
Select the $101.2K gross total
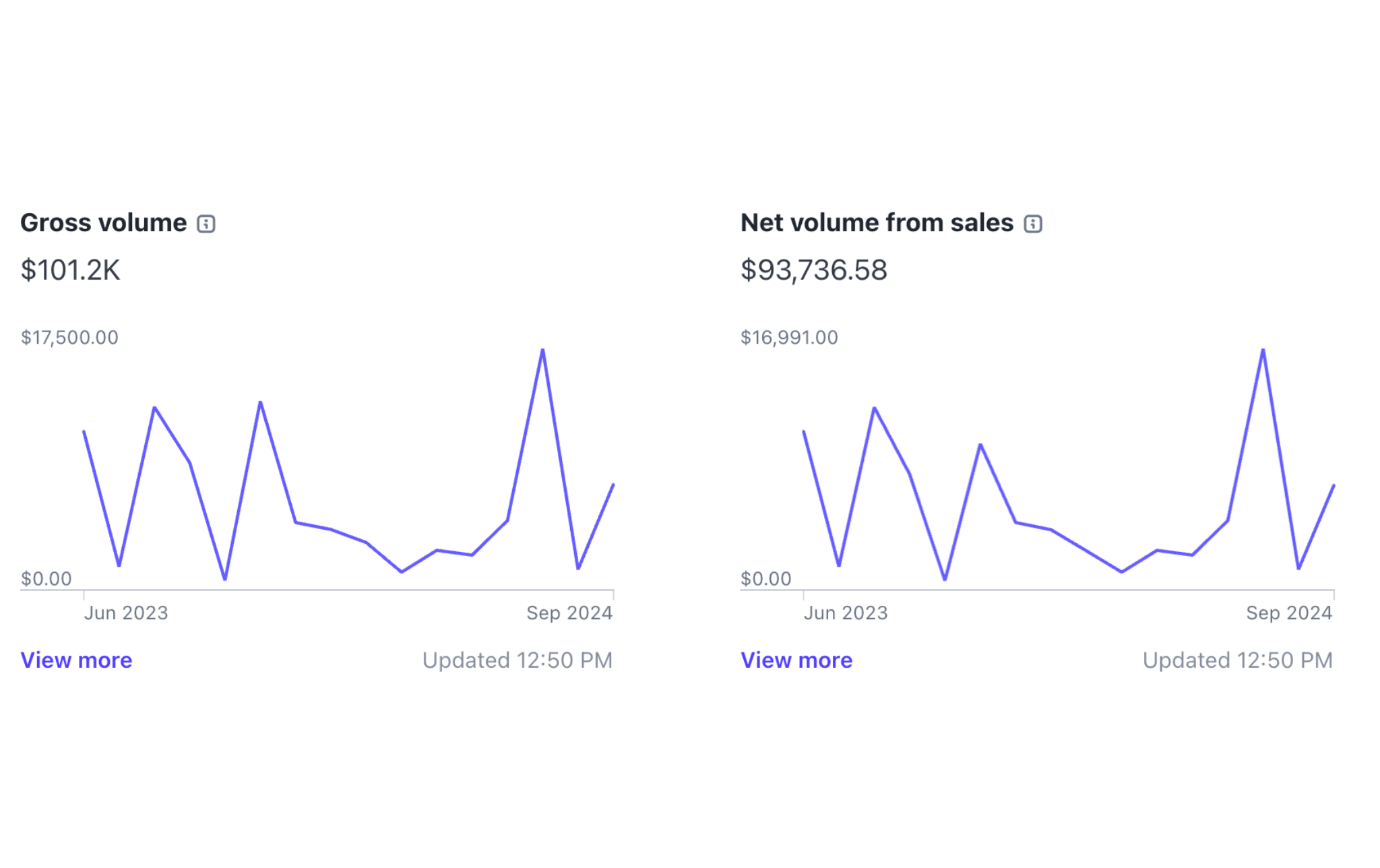pyautogui.click(x=70, y=270)
